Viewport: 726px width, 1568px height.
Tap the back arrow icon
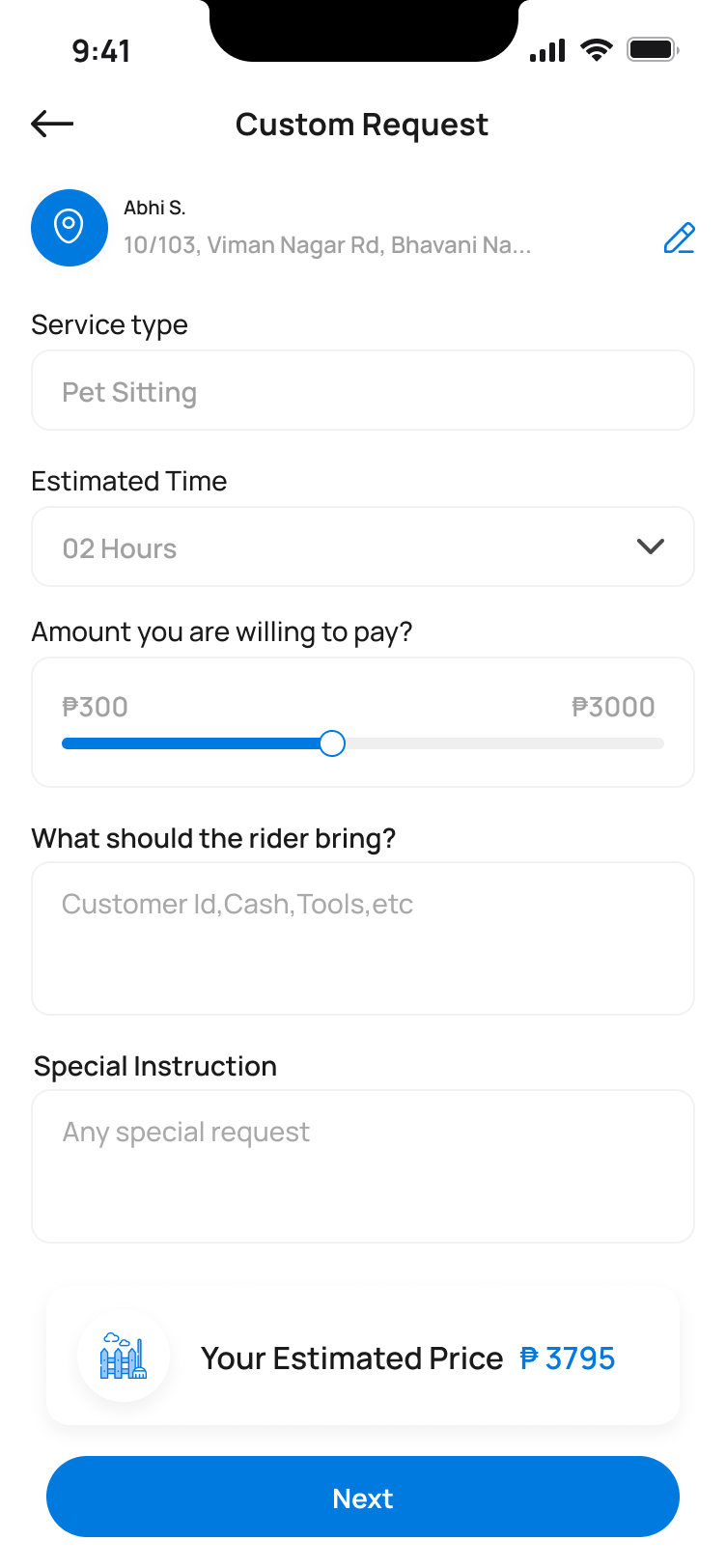pos(52,124)
